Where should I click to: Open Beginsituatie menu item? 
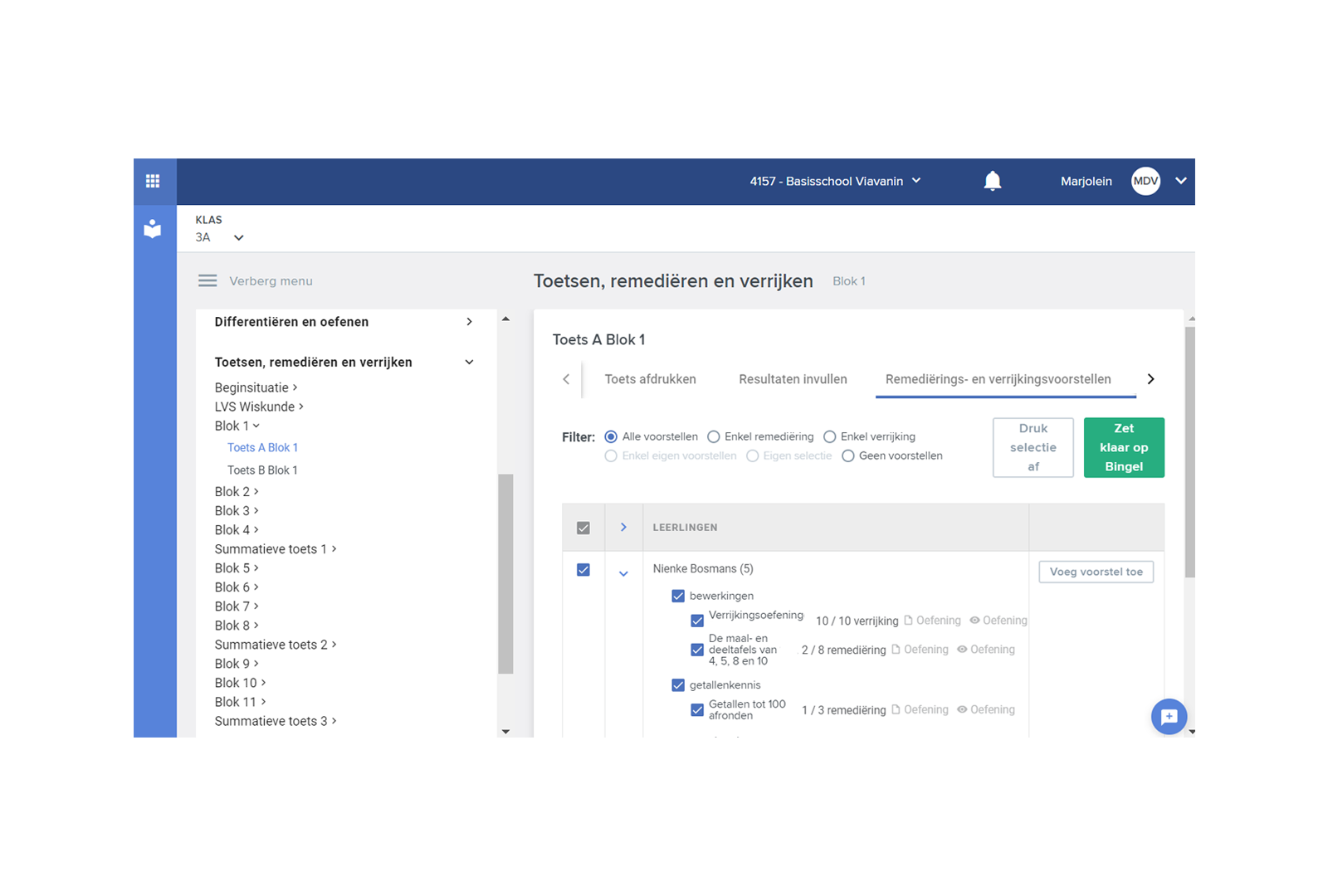(256, 387)
